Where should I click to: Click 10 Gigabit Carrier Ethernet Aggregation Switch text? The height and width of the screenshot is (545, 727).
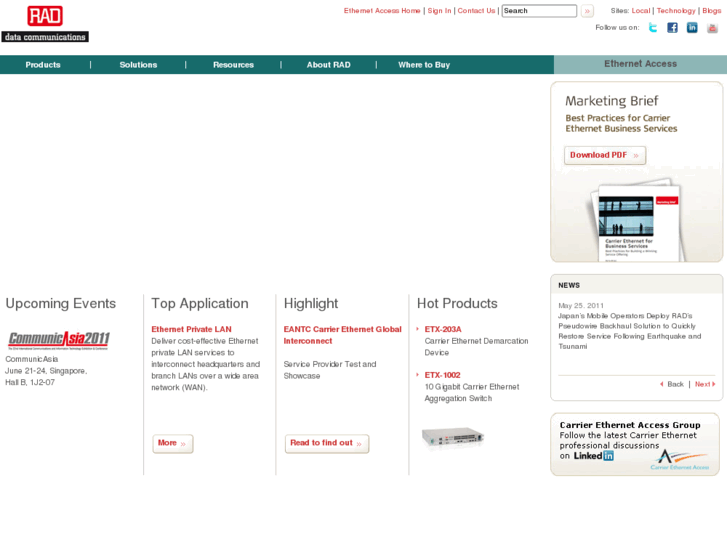[472, 392]
